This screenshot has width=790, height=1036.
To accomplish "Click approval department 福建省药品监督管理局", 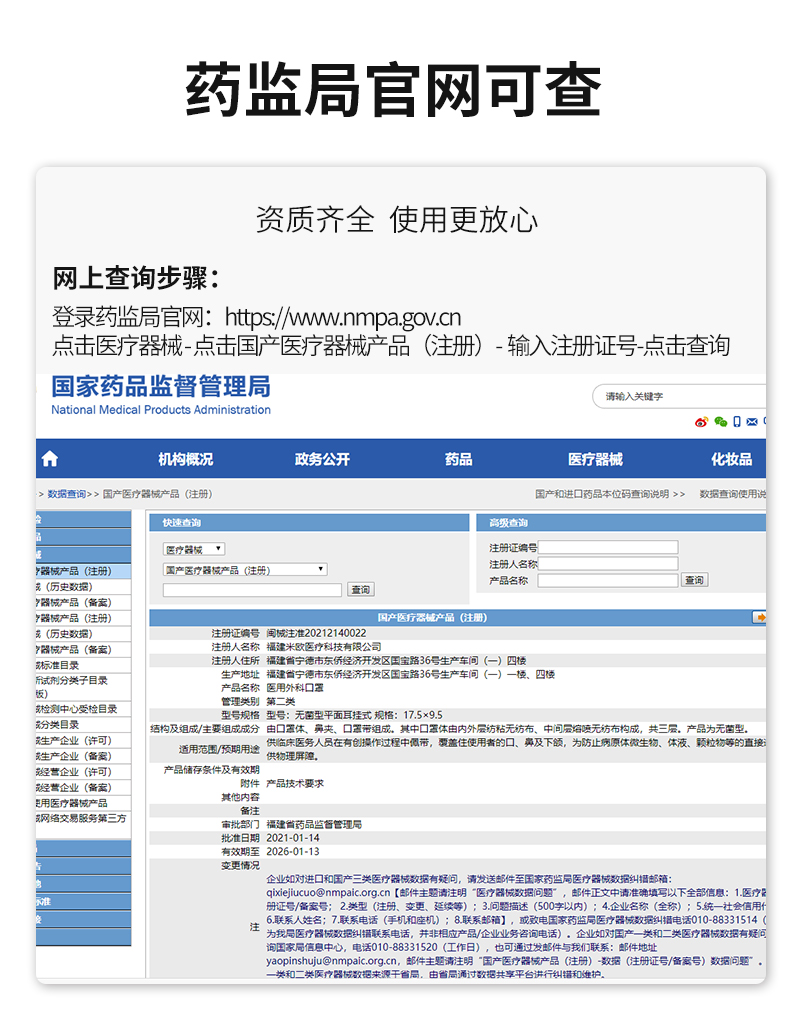I will point(314,825).
